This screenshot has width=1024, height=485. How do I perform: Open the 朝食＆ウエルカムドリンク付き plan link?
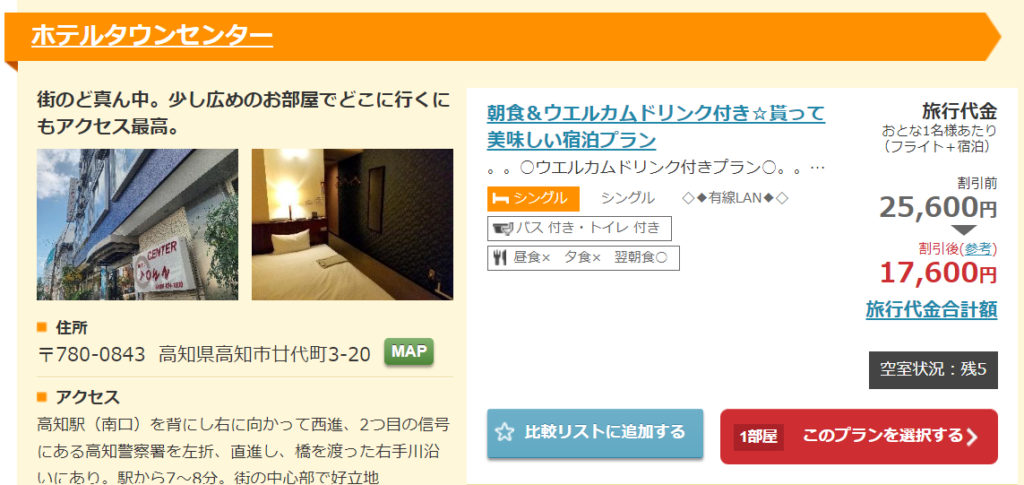(x=656, y=127)
